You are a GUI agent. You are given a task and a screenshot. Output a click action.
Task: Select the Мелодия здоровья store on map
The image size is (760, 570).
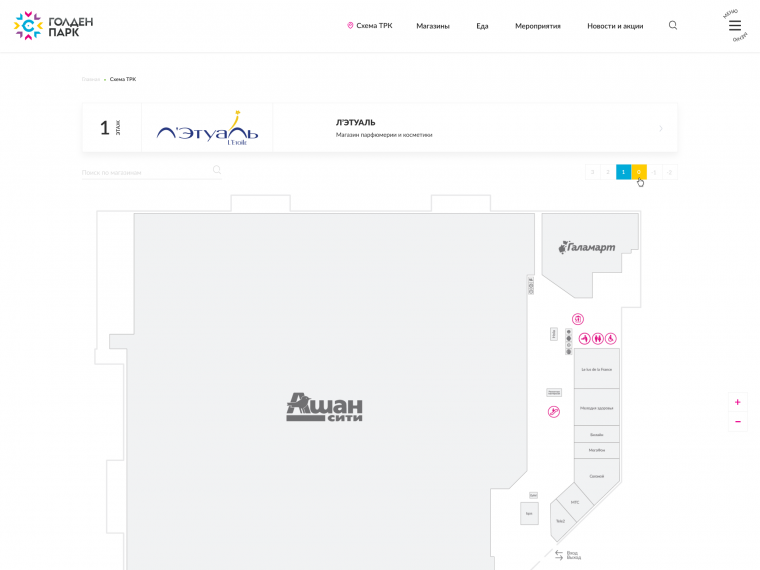click(x=597, y=408)
